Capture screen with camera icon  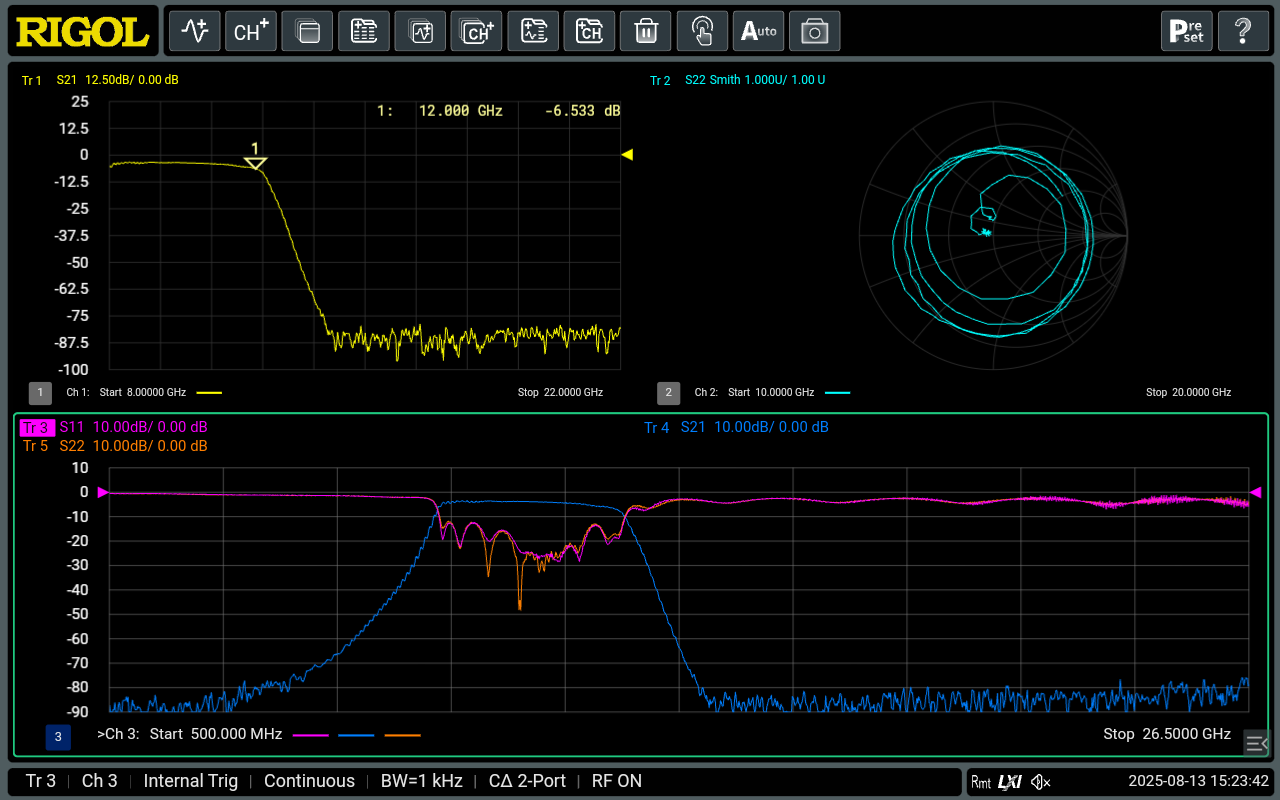pyautogui.click(x=814, y=31)
